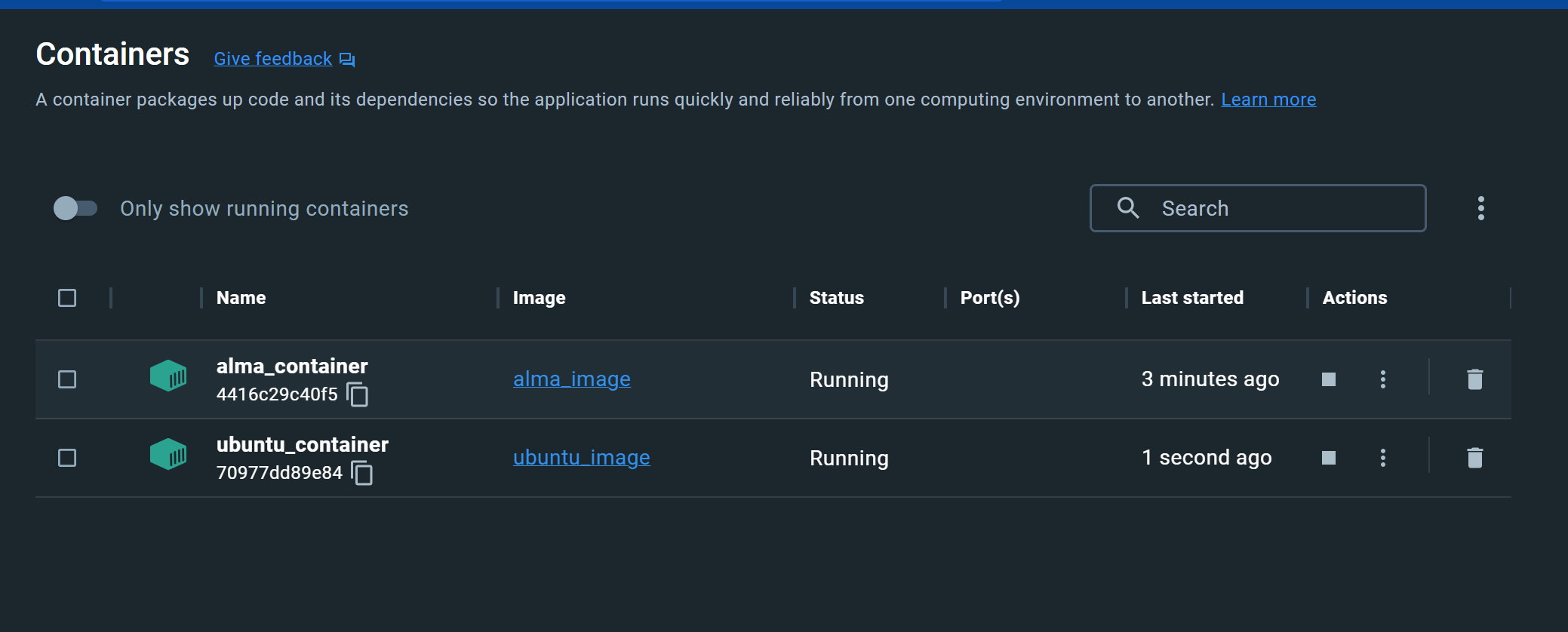Delete the ubuntu_container
Viewport: 1568px width, 632px height.
coord(1474,458)
